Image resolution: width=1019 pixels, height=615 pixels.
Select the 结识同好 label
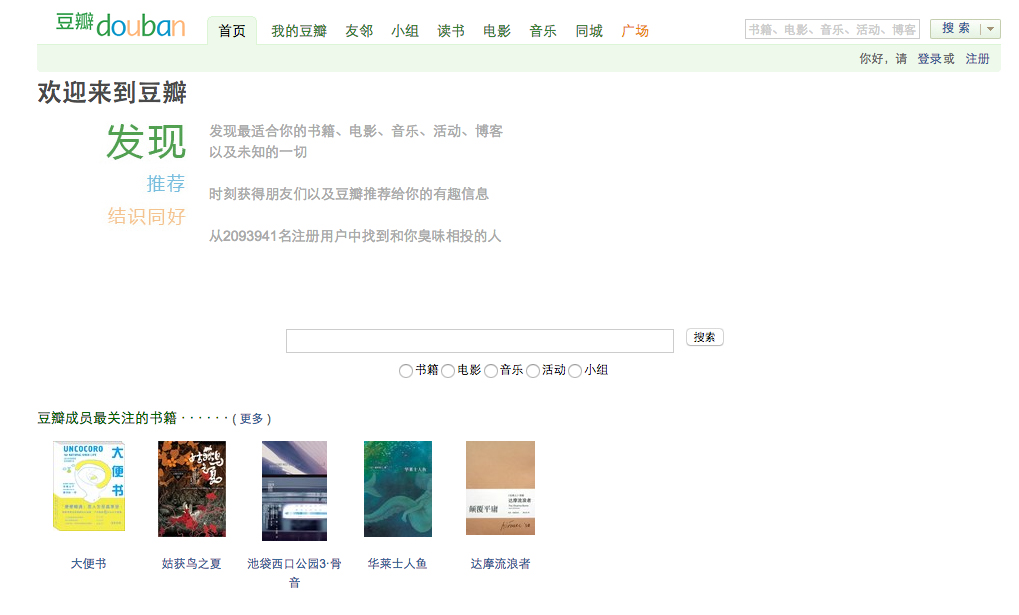point(147,216)
